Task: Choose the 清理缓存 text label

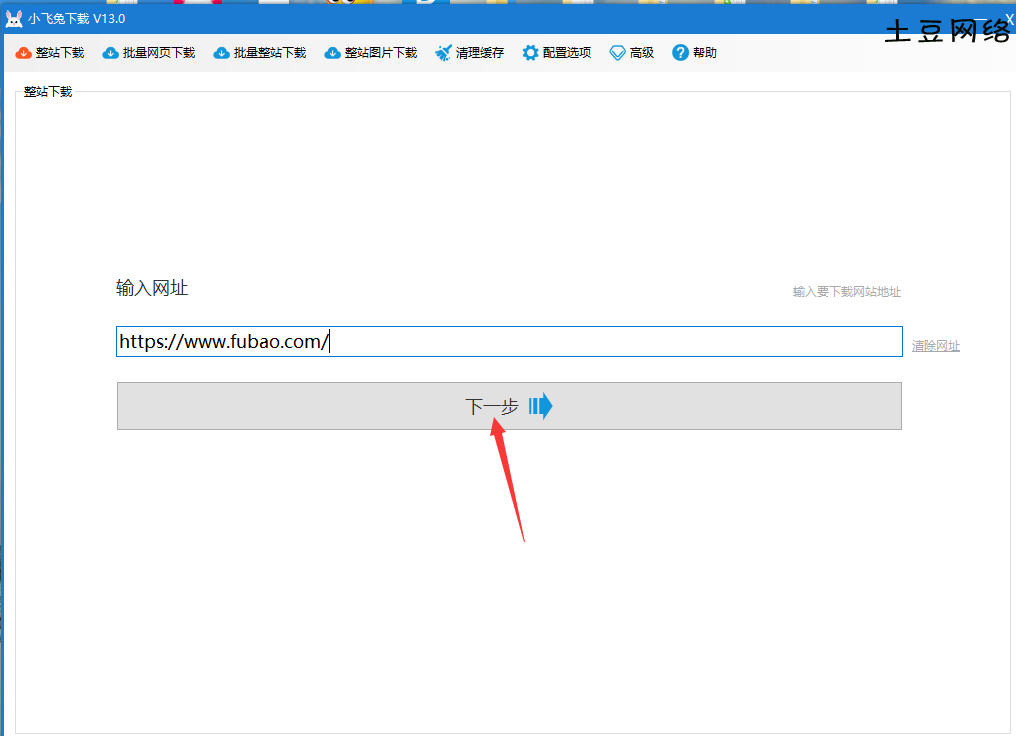Action: point(480,53)
